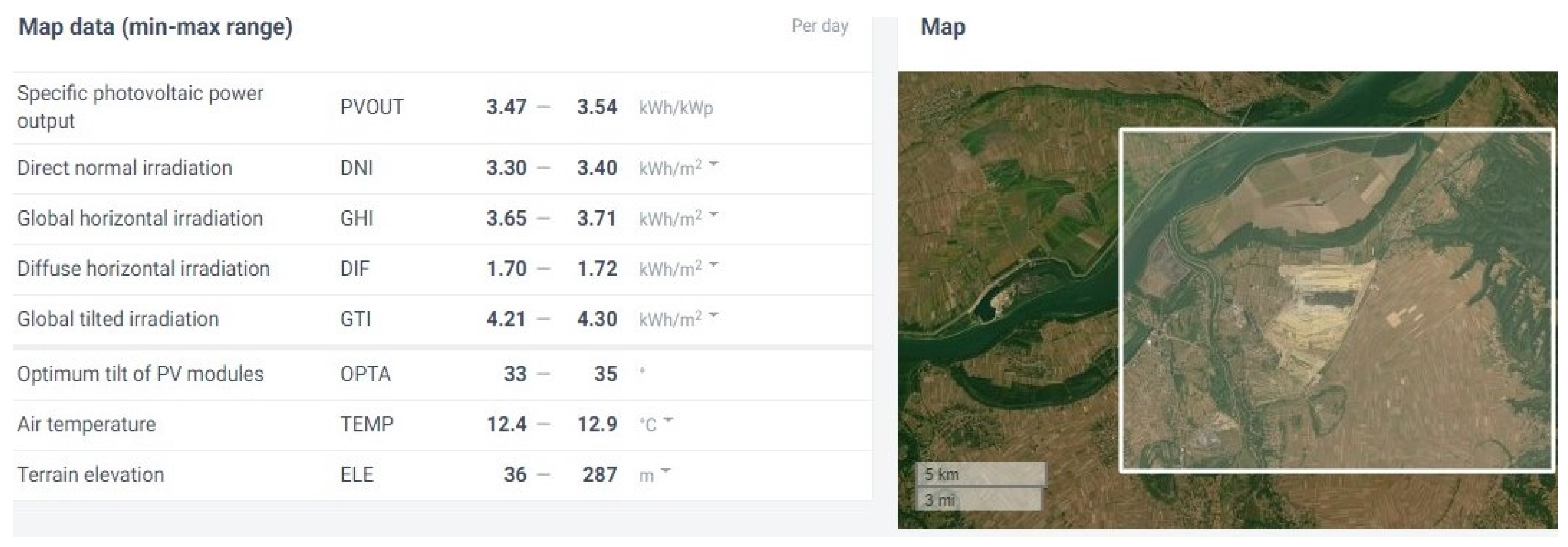Click the 5 km scale bar
Screen dimensions: 1568x547
(x=980, y=474)
